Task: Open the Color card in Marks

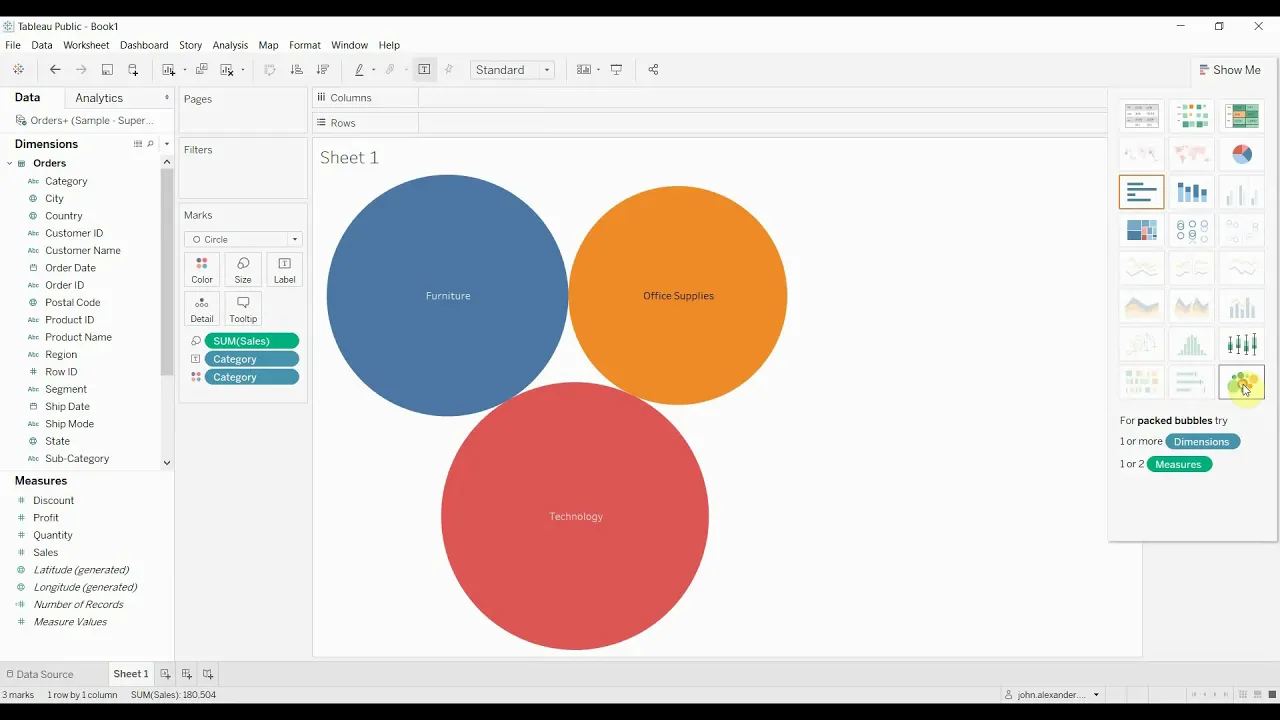Action: [202, 270]
